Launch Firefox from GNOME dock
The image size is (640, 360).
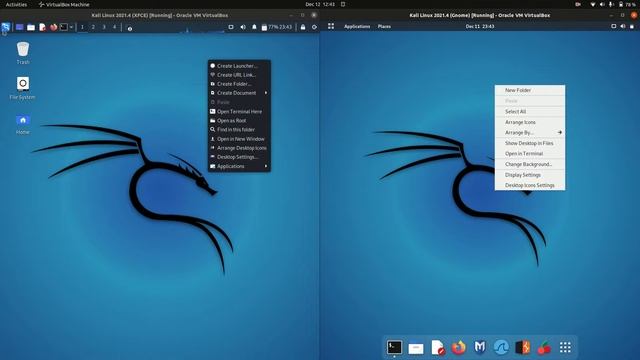(459, 348)
